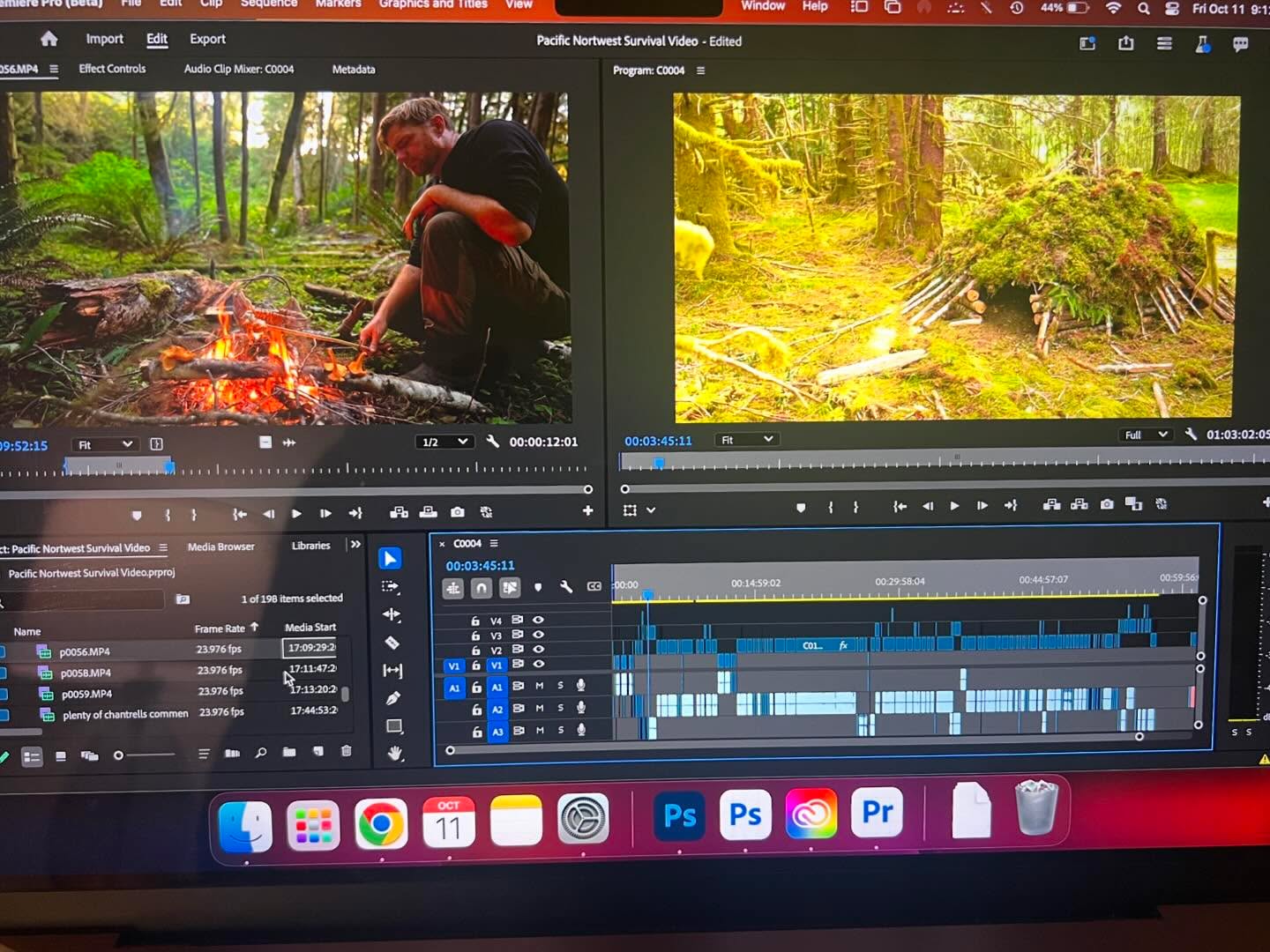
Task: Click Insert button in Source monitor
Action: coord(400,512)
